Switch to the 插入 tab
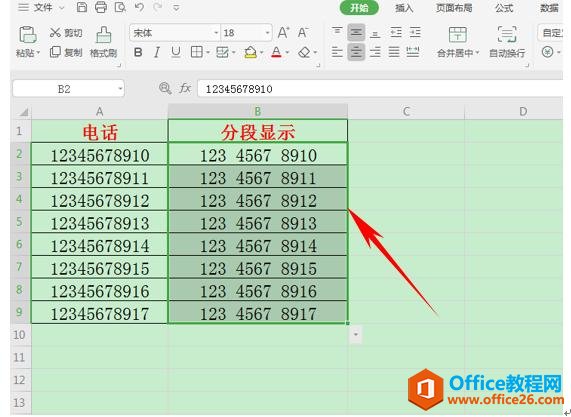The image size is (571, 417). tap(404, 8)
